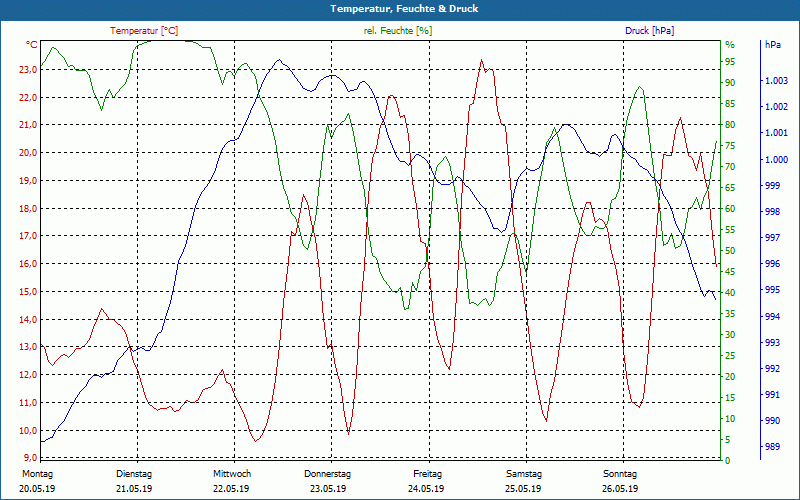This screenshot has height=500, width=800.
Task: Click the '18,0' temperature axis value
Action: click(x=28, y=208)
